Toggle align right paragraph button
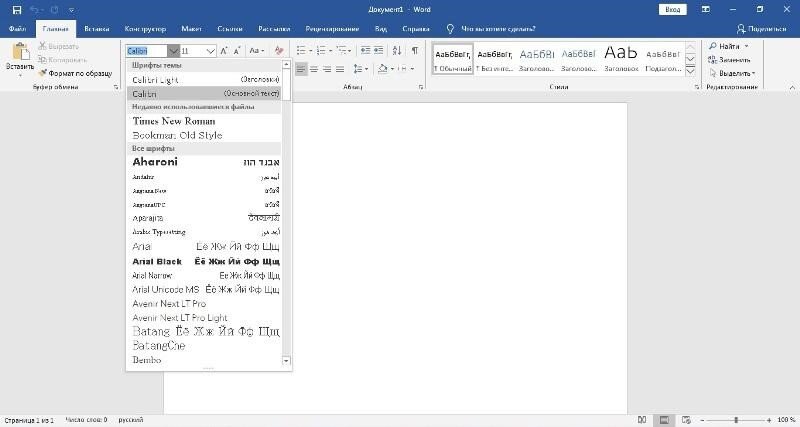800x427 pixels. tap(327, 69)
